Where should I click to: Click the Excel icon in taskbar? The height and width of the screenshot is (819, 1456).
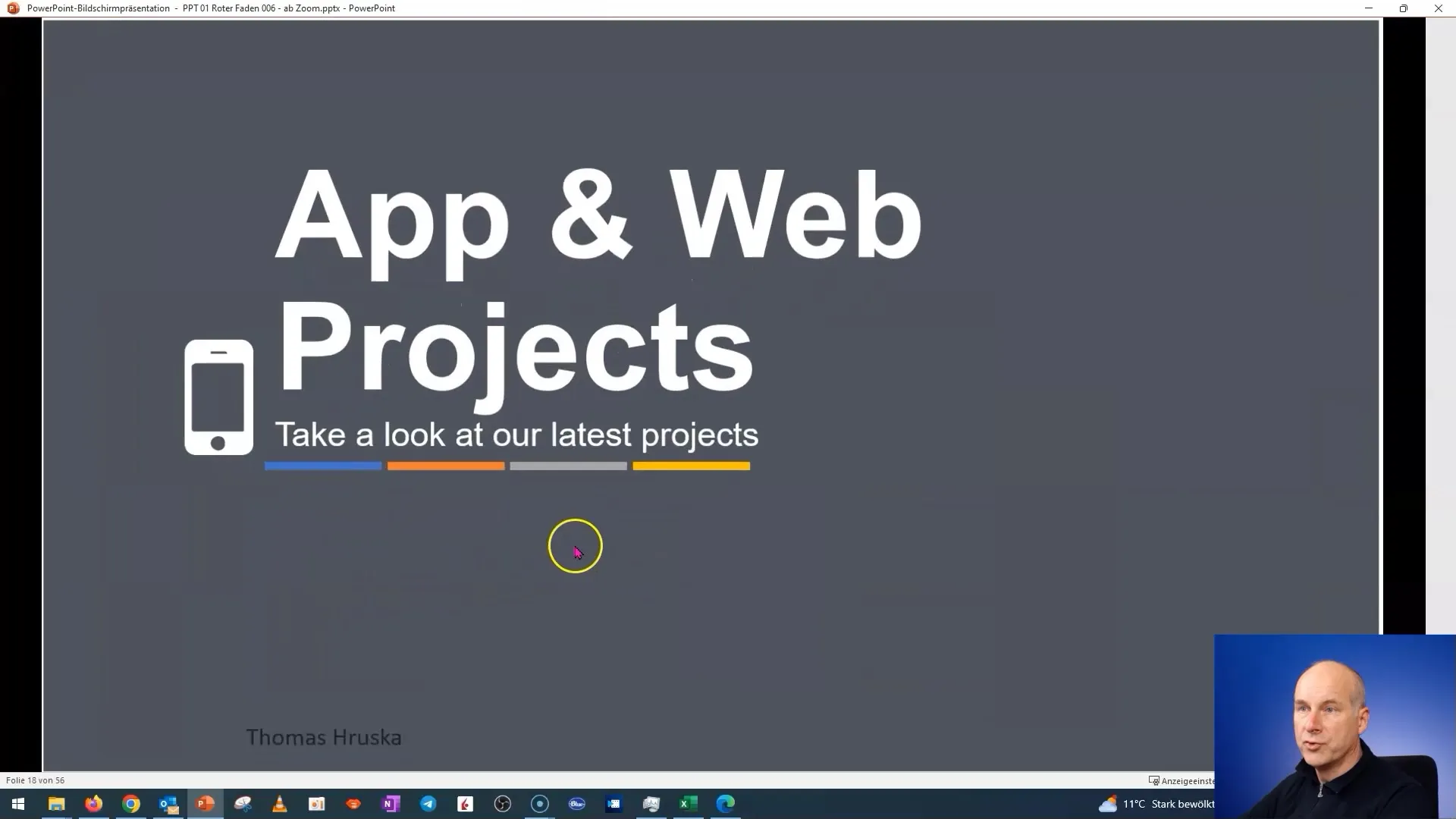688,803
